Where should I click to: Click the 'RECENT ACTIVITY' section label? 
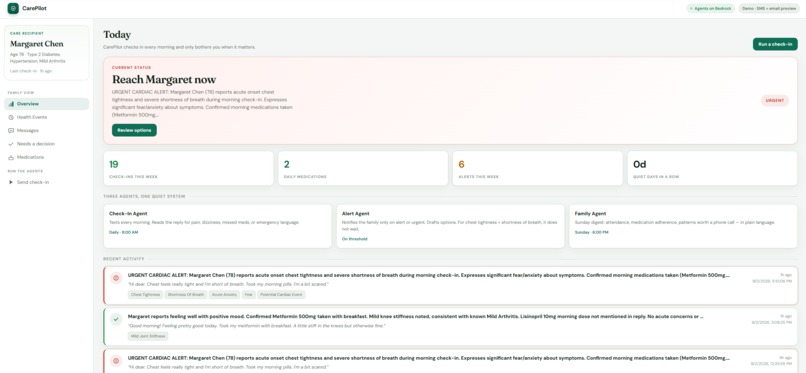124,259
